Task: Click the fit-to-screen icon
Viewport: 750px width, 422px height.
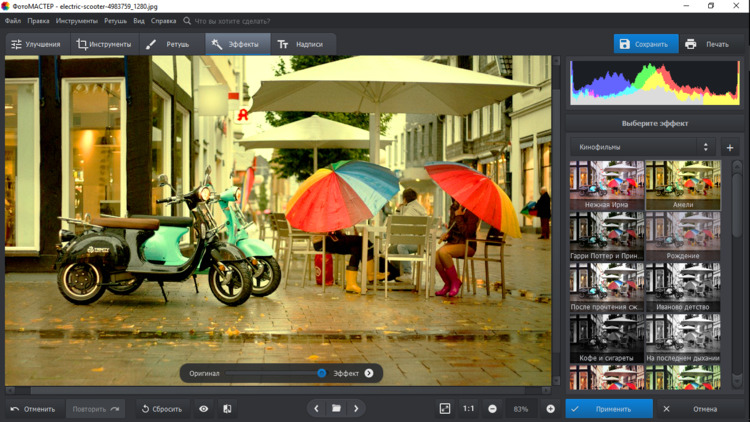Action: [x=445, y=409]
